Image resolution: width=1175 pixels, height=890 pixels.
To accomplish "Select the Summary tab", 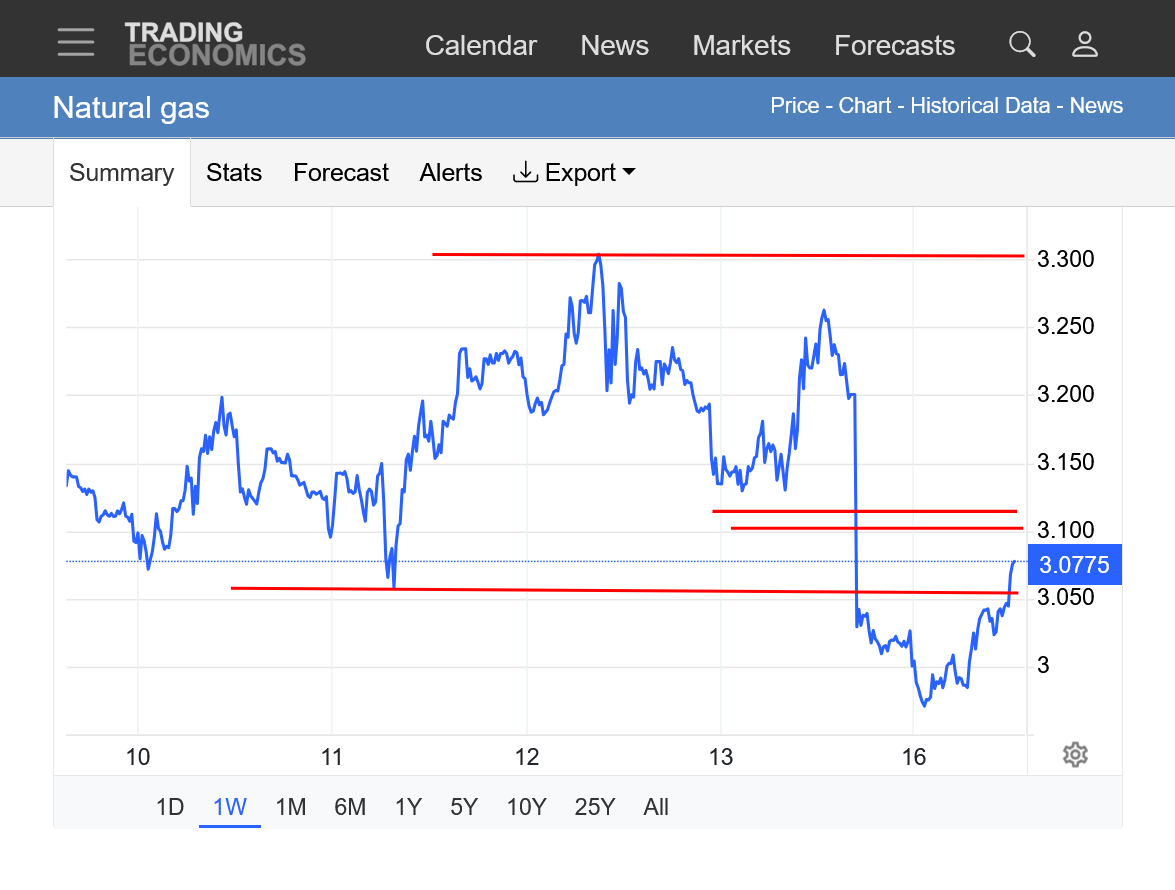I will point(122,173).
